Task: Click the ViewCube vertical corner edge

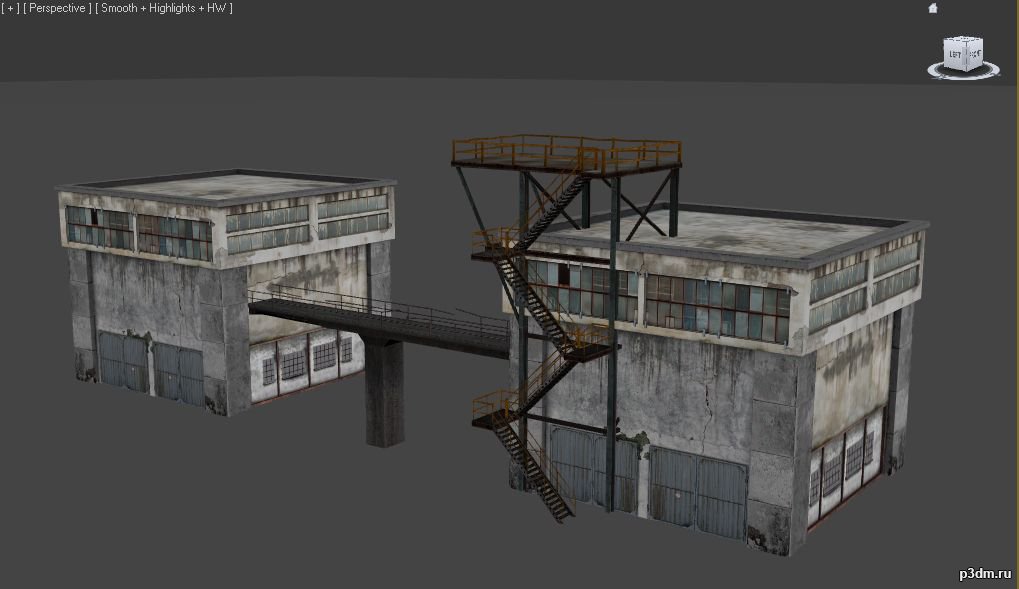Action: 966,57
